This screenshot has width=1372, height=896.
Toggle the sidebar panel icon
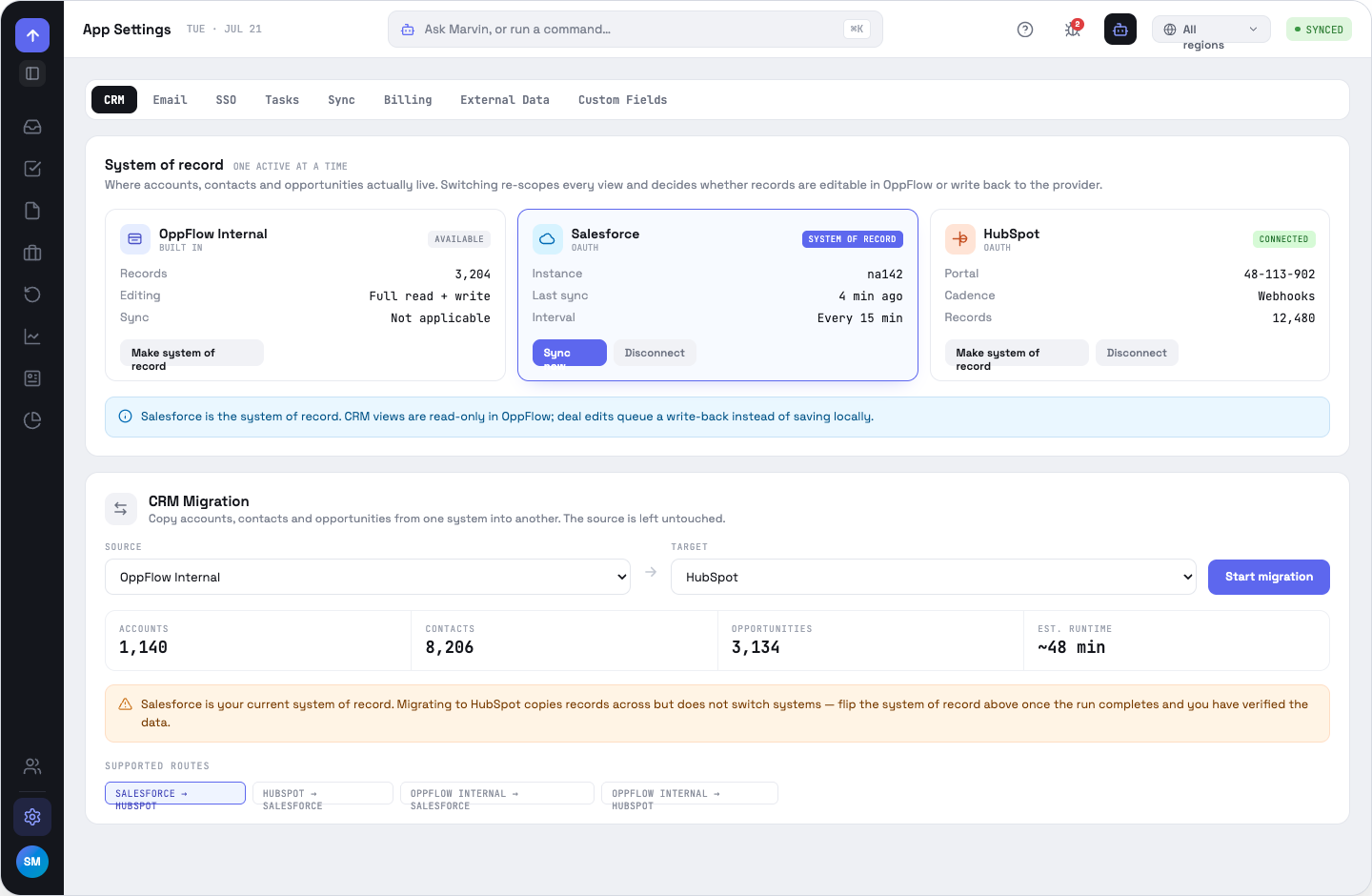pyautogui.click(x=32, y=73)
